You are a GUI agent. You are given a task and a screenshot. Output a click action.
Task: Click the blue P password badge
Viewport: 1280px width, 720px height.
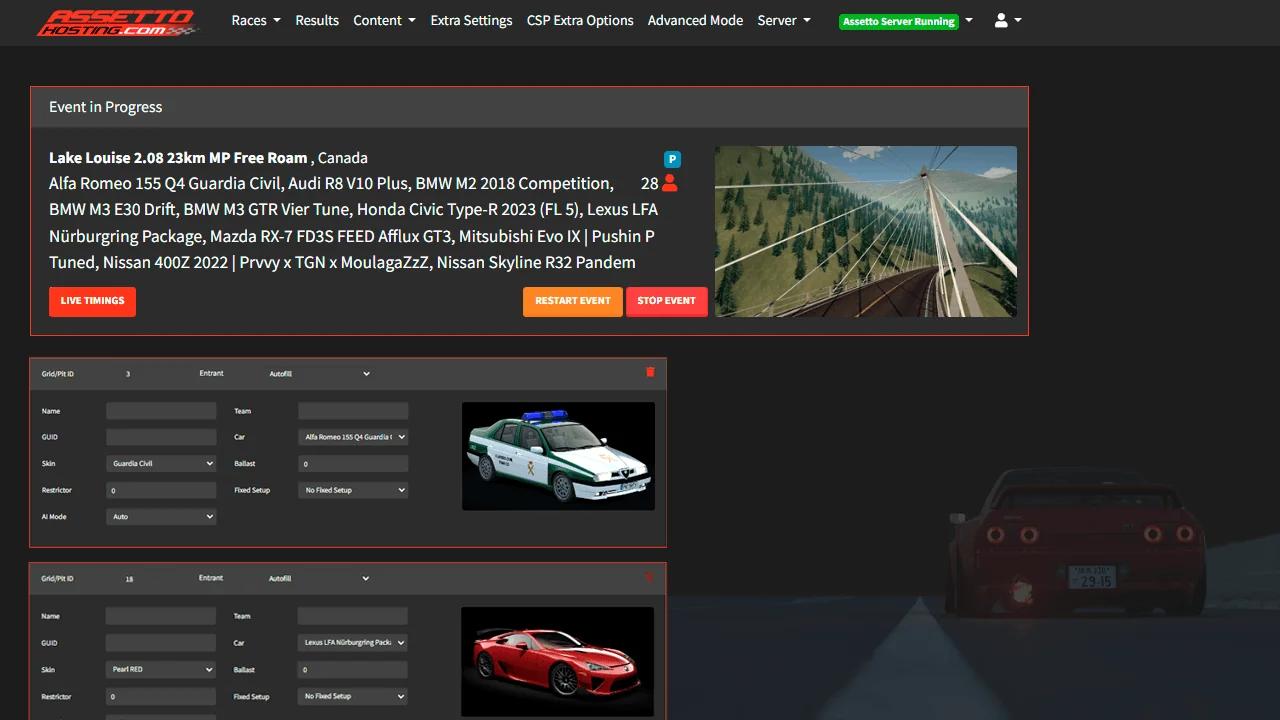click(672, 159)
